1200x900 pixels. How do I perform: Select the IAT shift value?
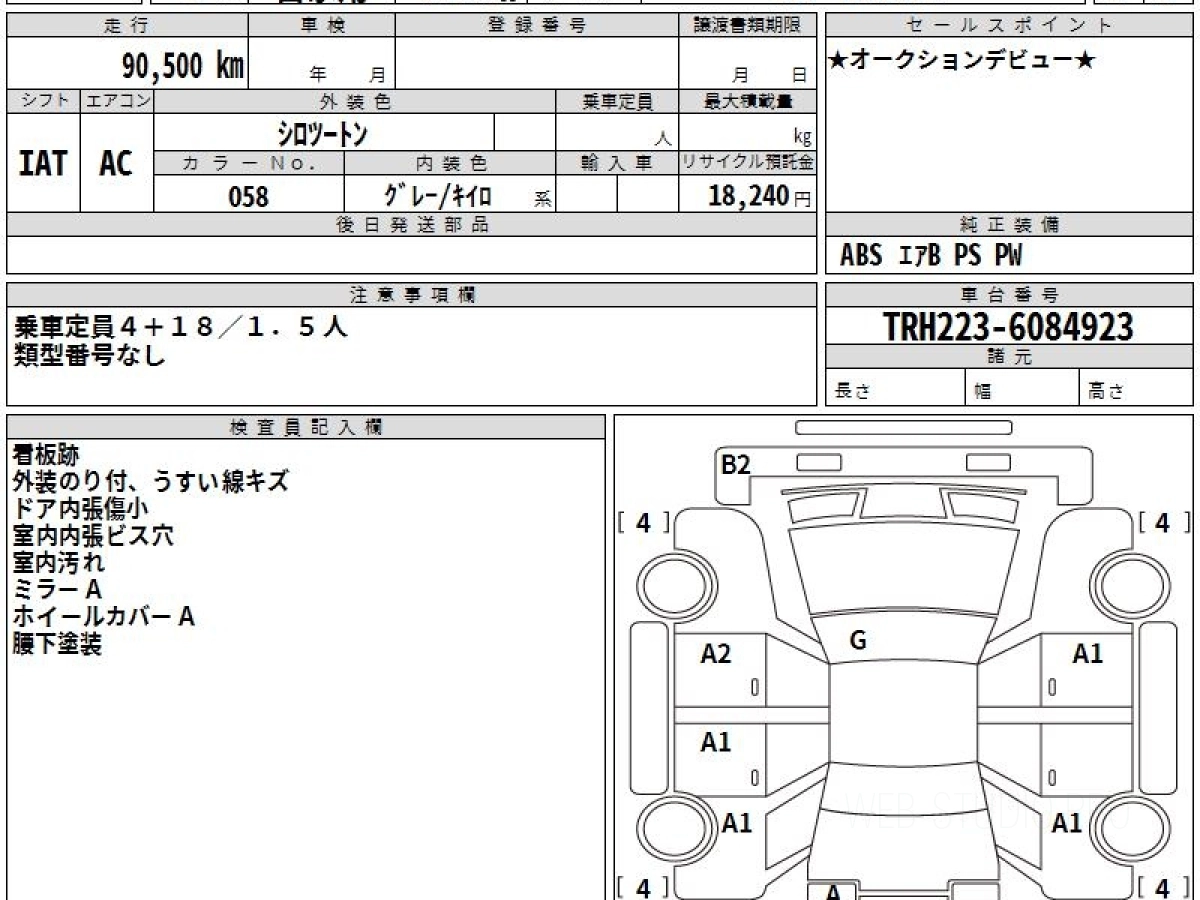point(43,163)
